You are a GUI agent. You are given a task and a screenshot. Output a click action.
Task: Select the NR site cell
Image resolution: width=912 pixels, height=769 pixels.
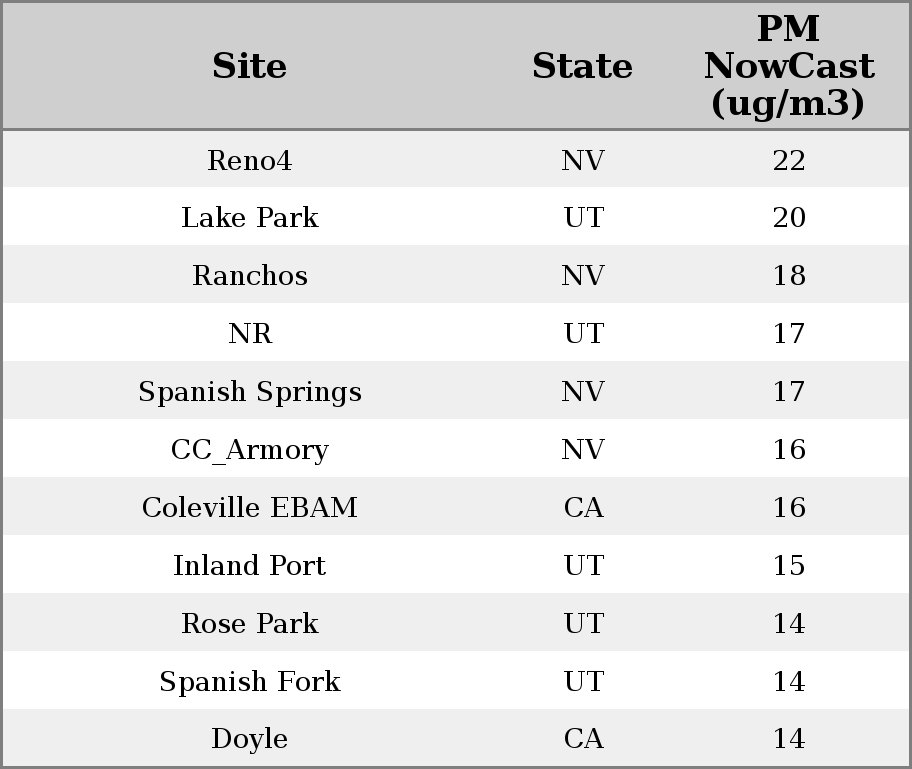(x=249, y=334)
